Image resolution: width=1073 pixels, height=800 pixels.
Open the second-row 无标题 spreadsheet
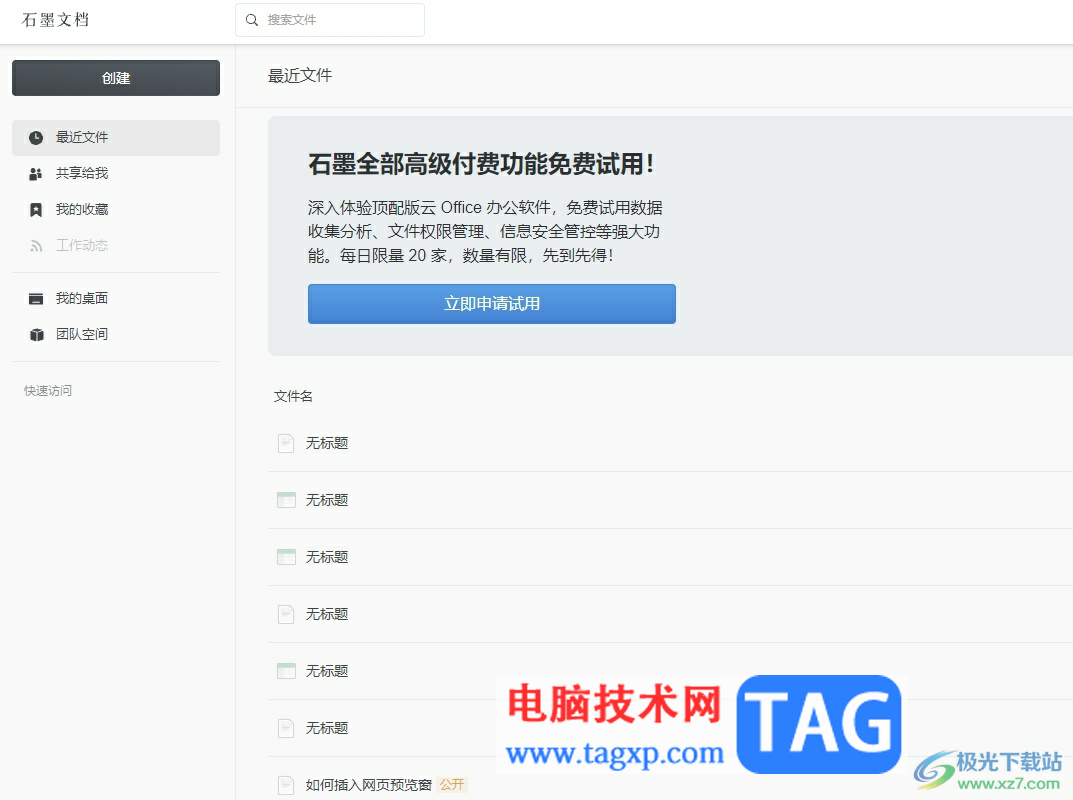coord(327,500)
